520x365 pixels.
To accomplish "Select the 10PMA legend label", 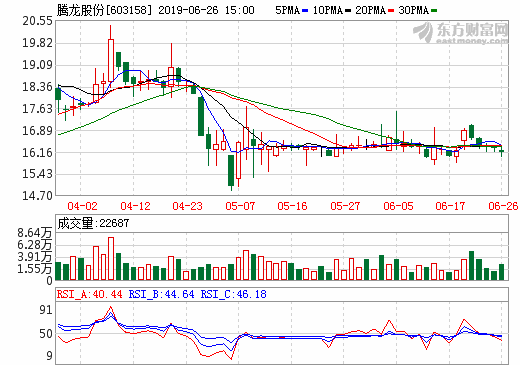I will click(328, 10).
